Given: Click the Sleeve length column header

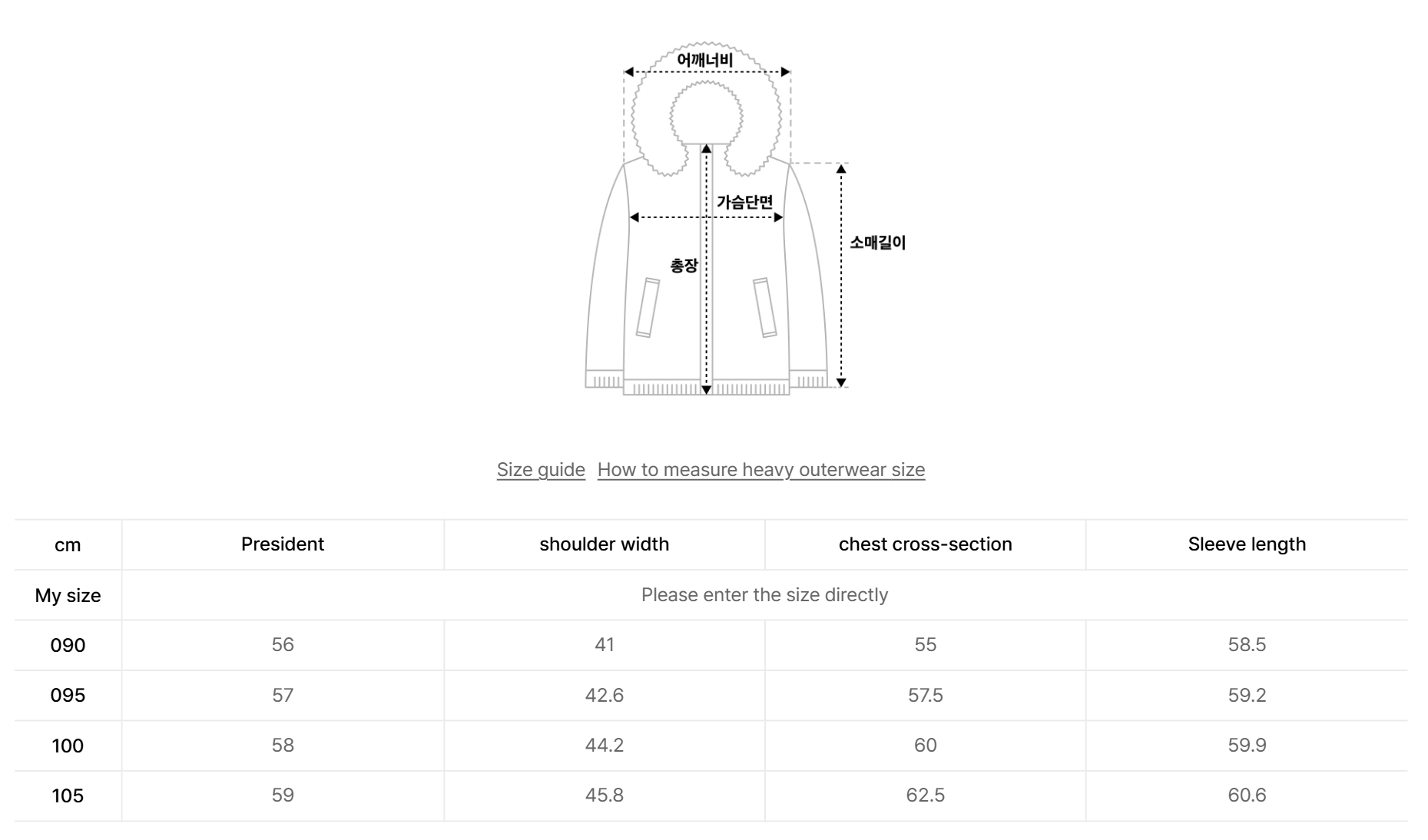Looking at the screenshot, I should click(1247, 544).
